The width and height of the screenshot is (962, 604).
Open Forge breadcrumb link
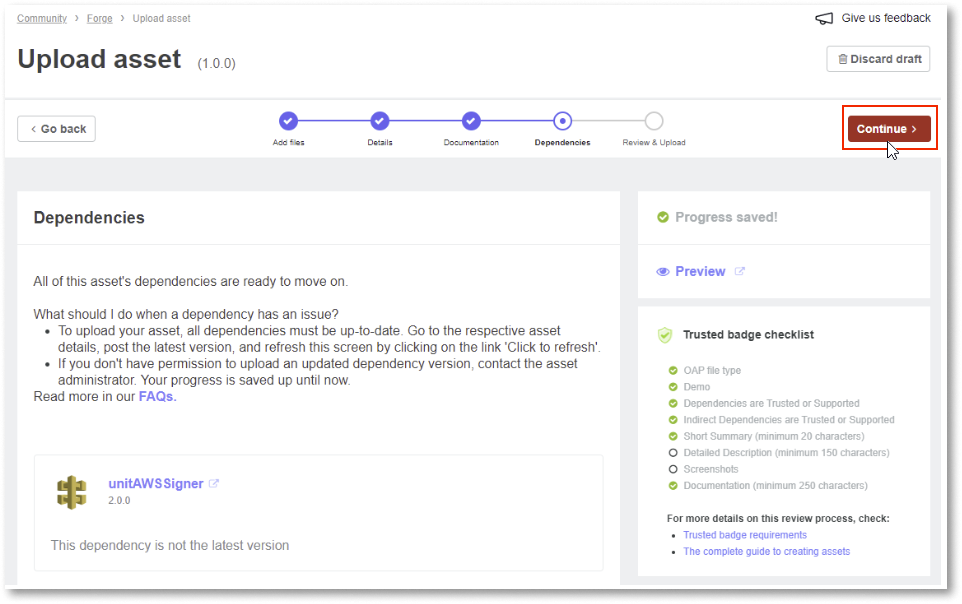click(99, 18)
